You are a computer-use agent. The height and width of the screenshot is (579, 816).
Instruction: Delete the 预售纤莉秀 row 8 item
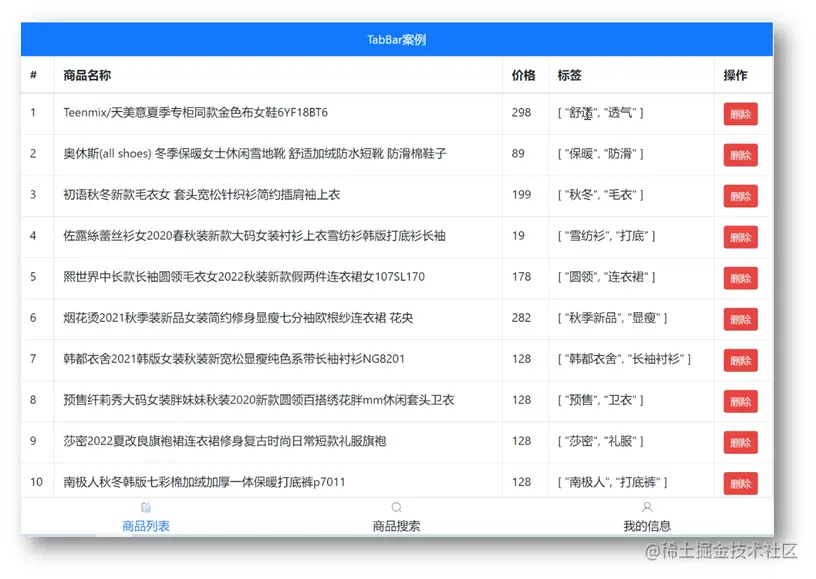pyautogui.click(x=740, y=402)
